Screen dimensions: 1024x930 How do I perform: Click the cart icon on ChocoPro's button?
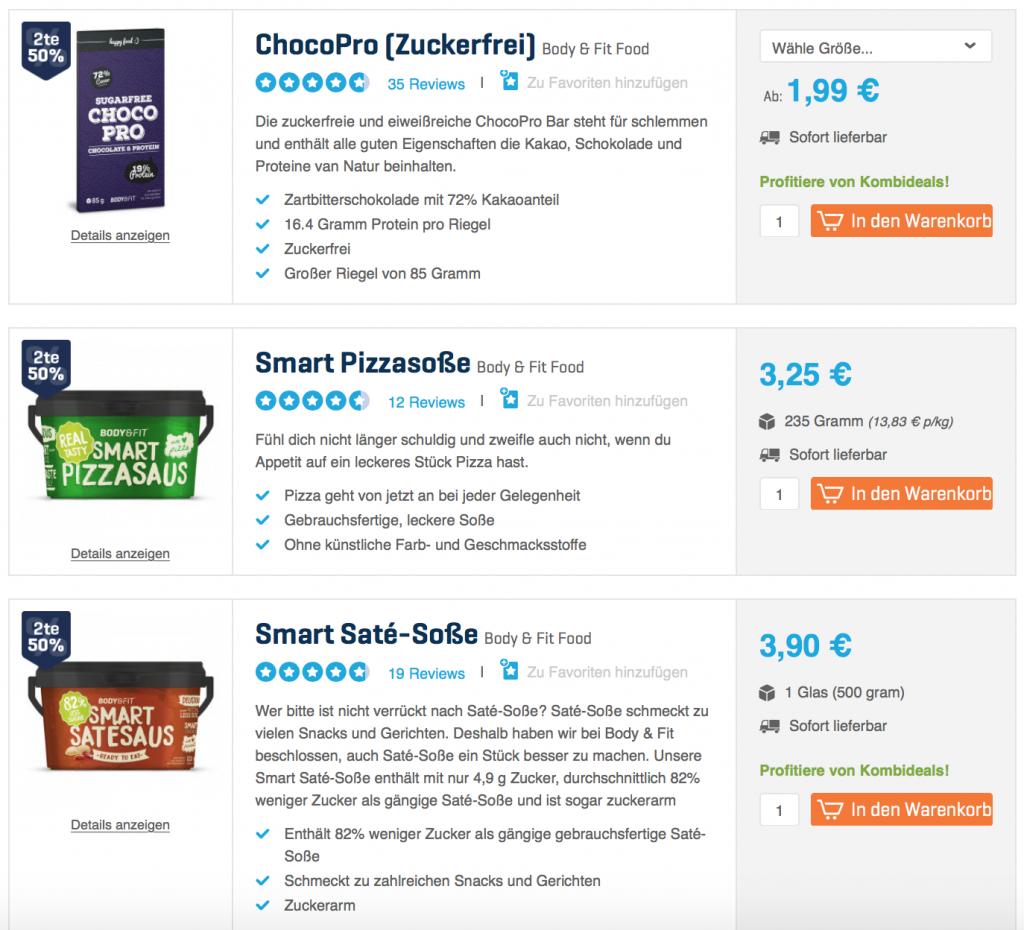[x=829, y=221]
